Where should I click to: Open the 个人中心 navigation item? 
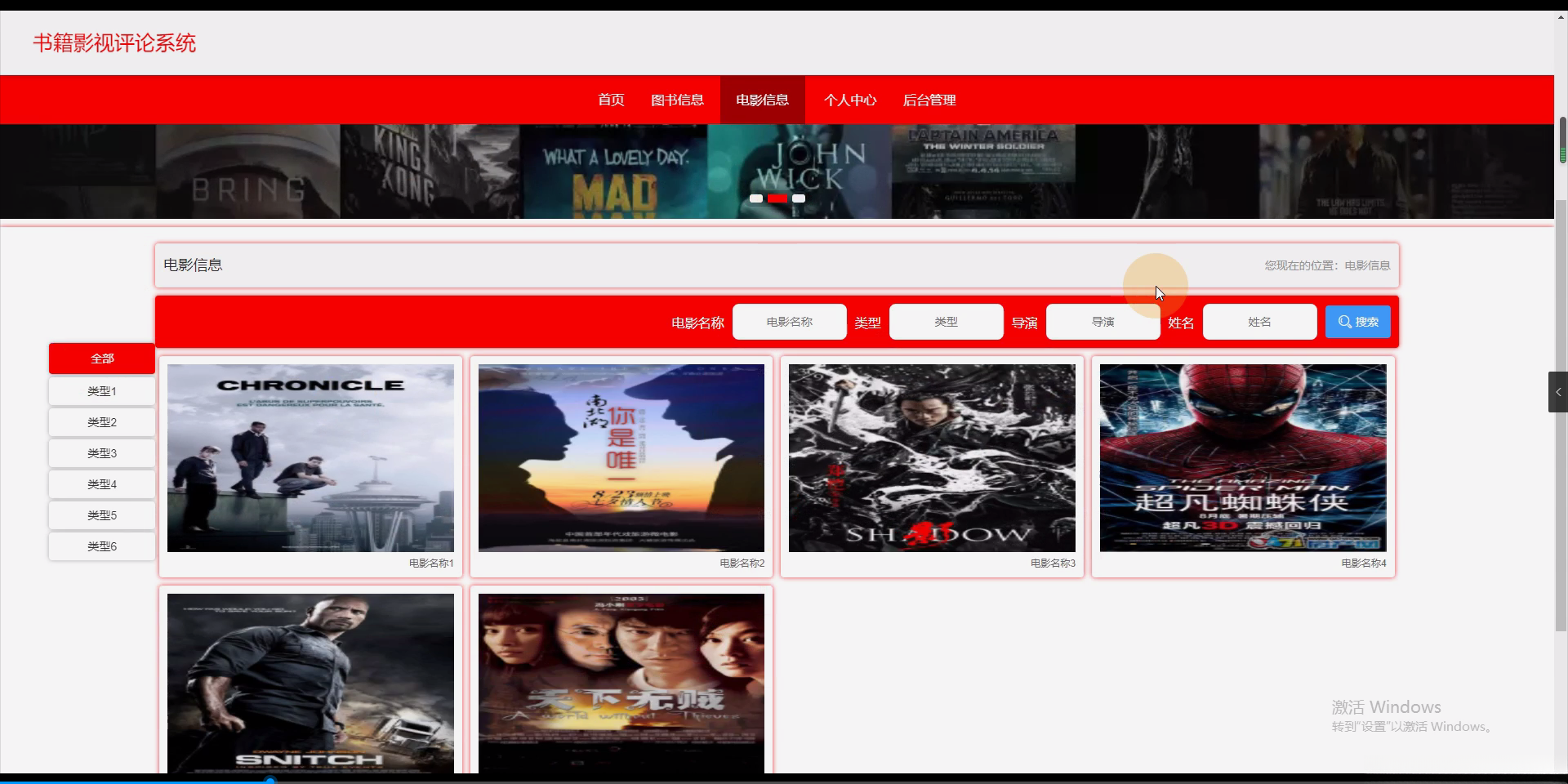849,100
